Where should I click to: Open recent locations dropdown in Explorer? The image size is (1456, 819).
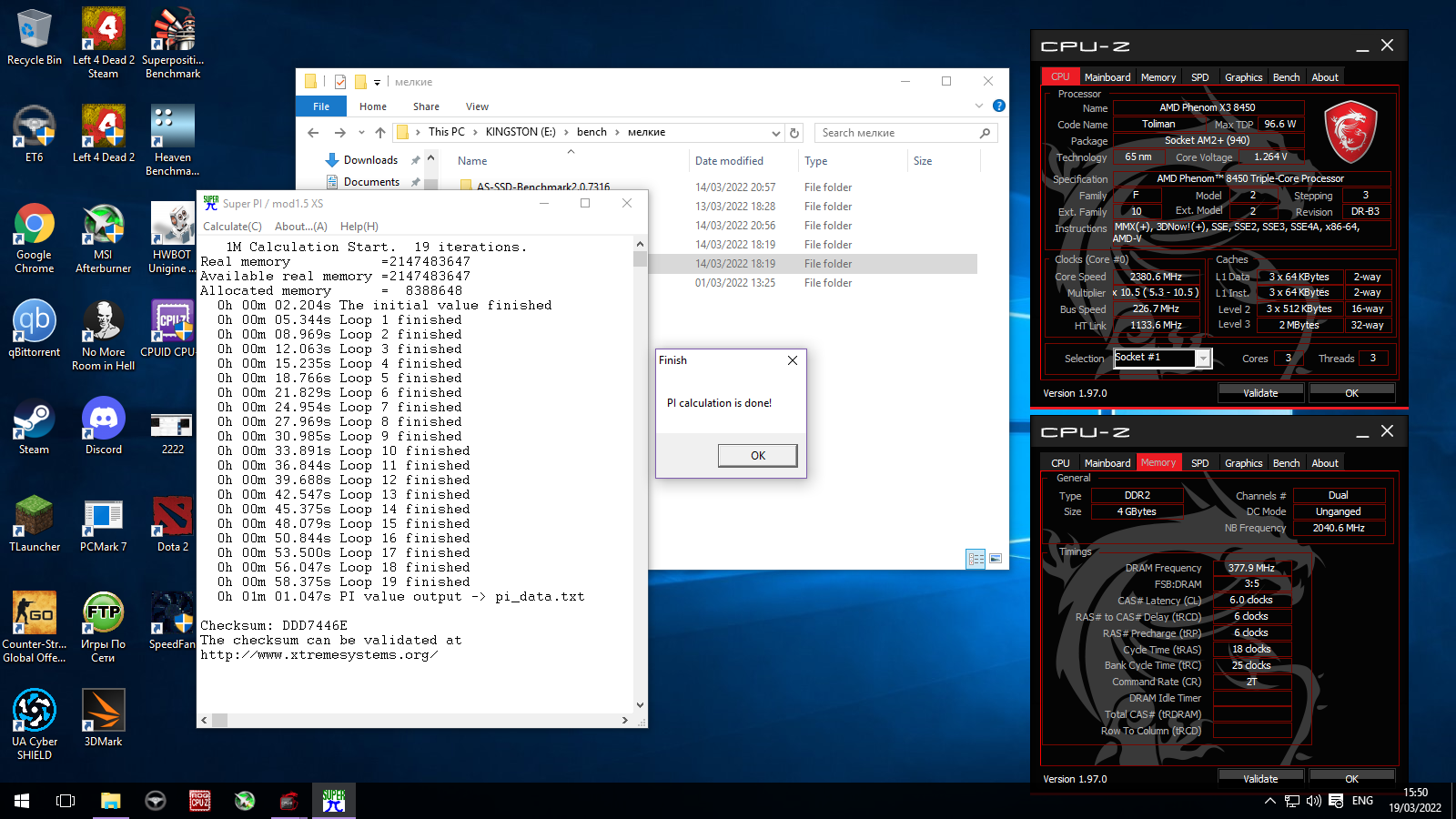pyautogui.click(x=361, y=133)
